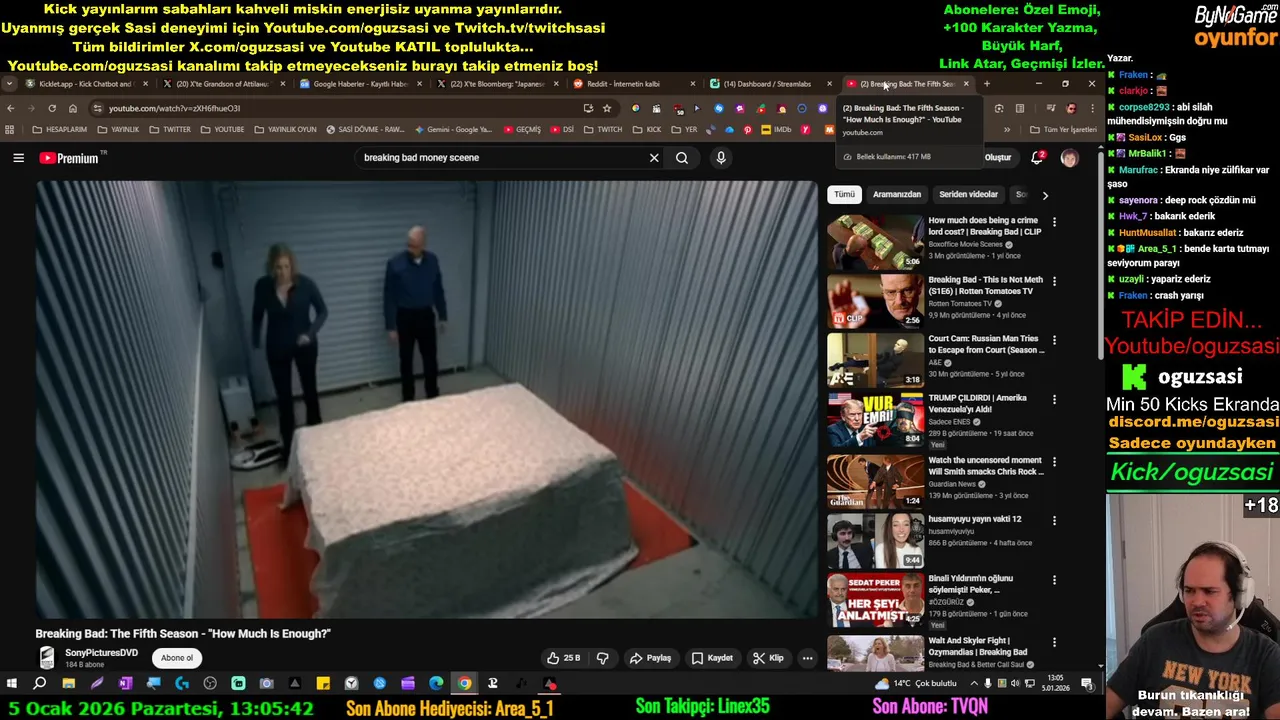This screenshot has height=720, width=1280.
Task: Open the SonyPicturesDVD channel name link
Action: tap(101, 653)
